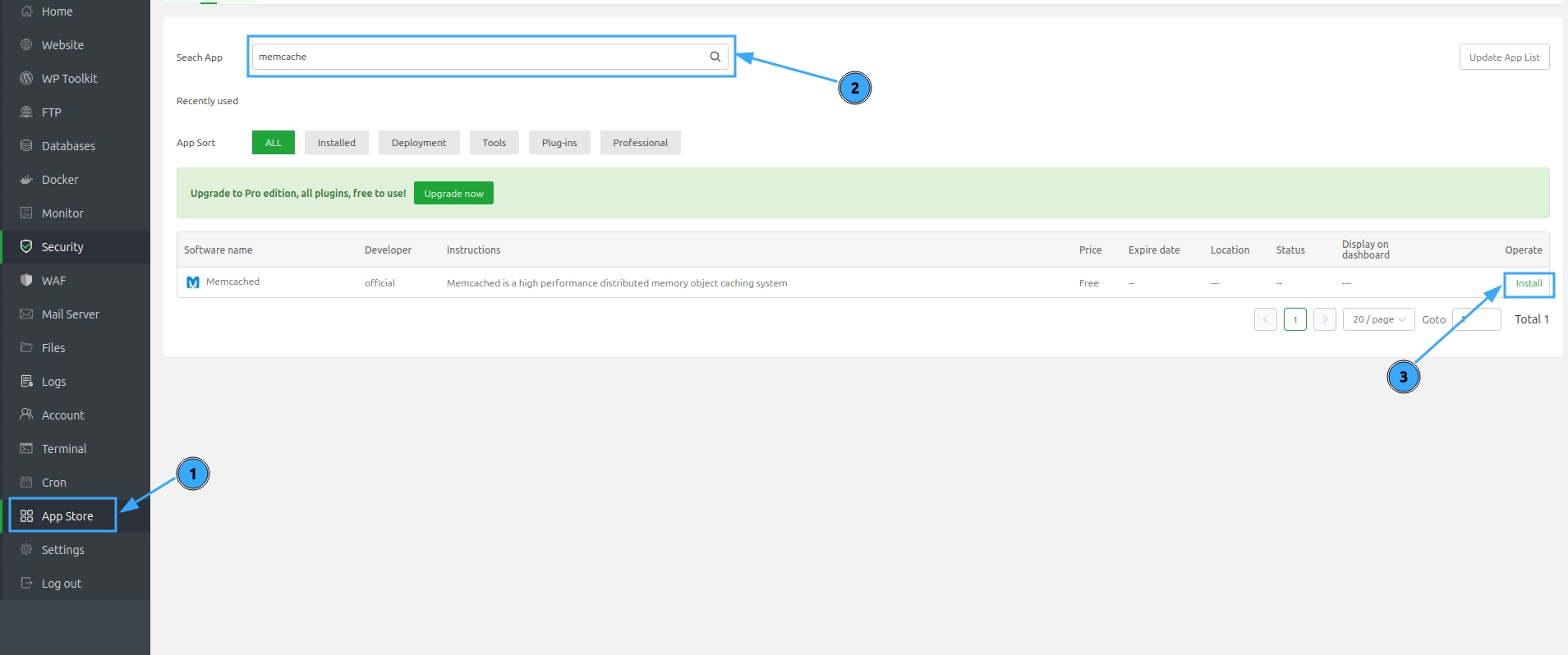This screenshot has width=1568, height=655.
Task: Click the Home house icon
Action: click(26, 11)
